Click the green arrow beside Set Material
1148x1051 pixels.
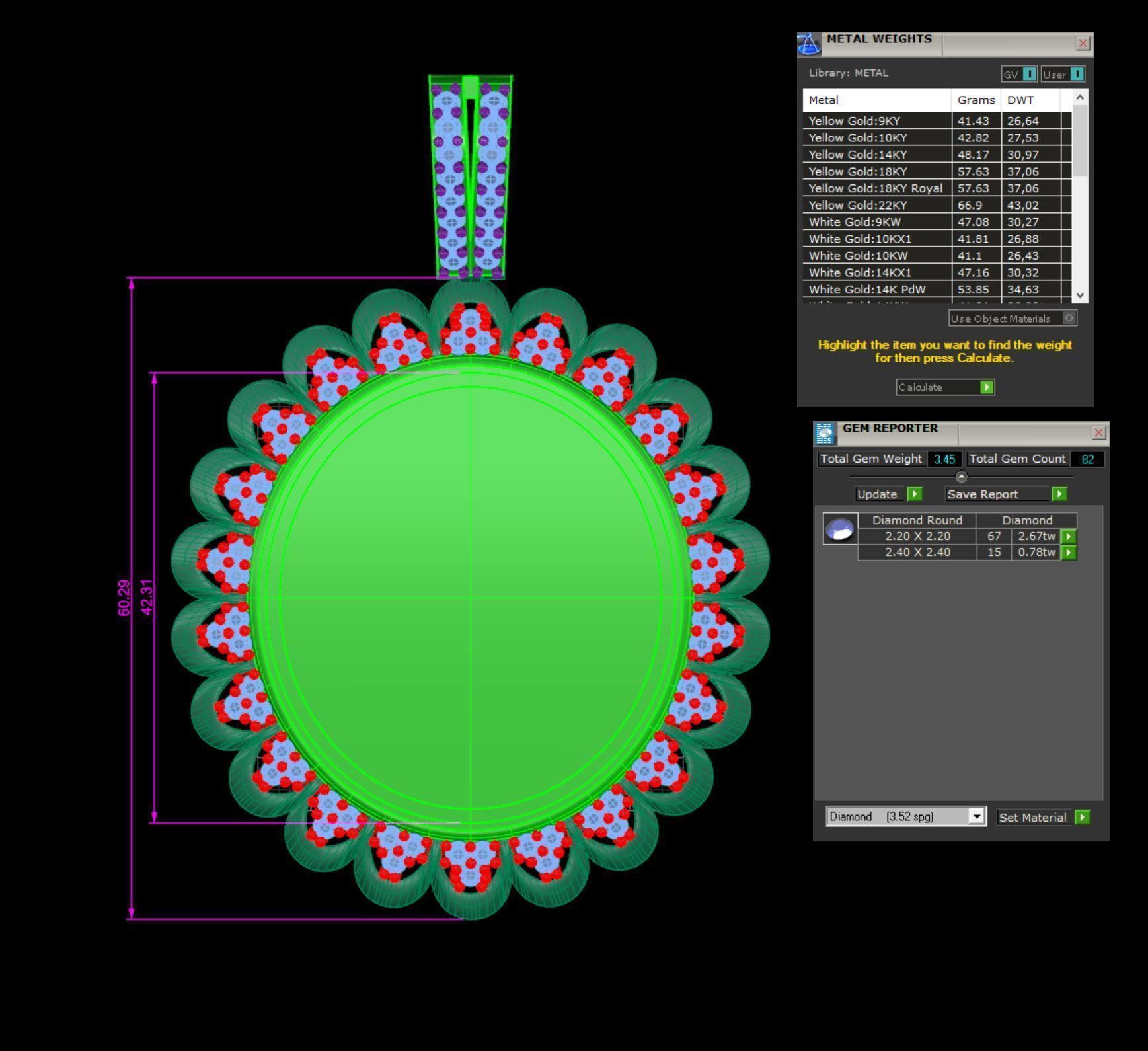(1082, 818)
